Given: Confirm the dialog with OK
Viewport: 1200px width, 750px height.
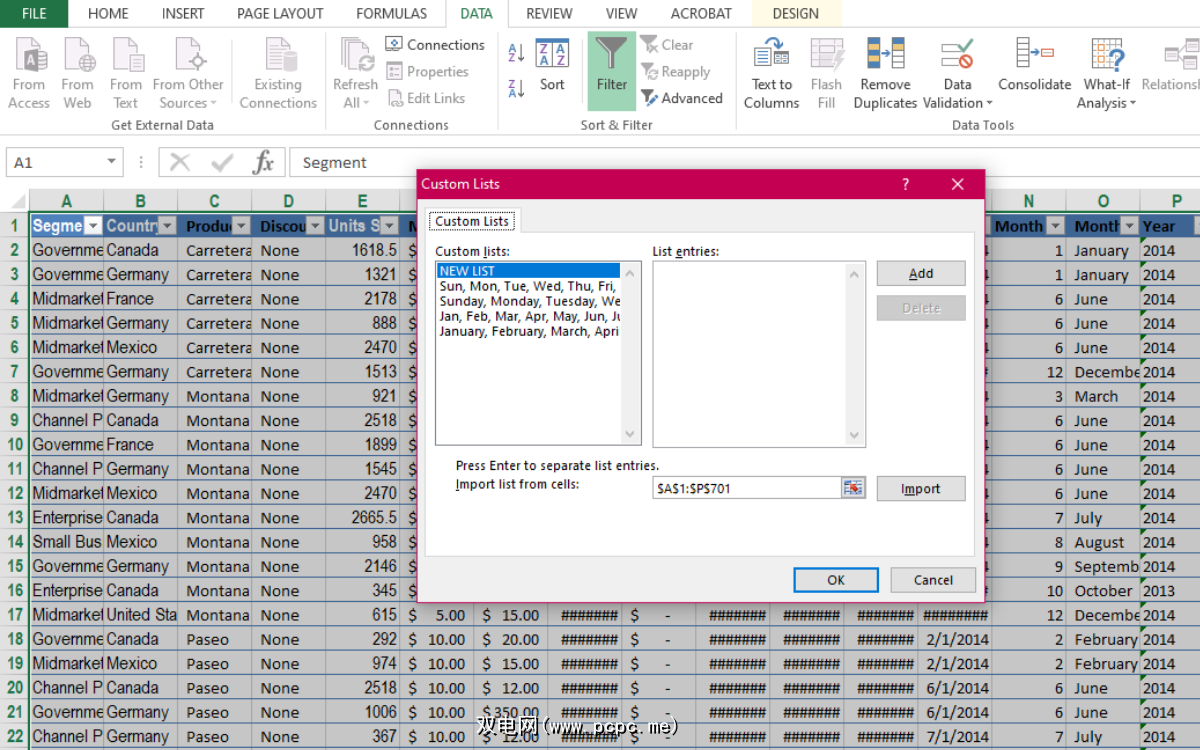Looking at the screenshot, I should pyautogui.click(x=835, y=580).
